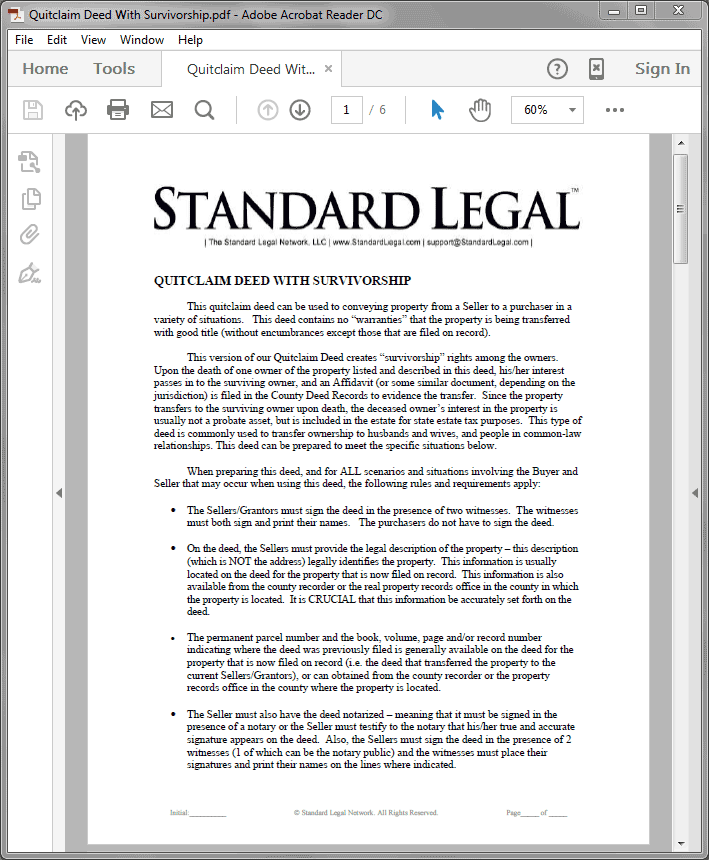Switch to the Tools tab
Screen dimensions: 709x860
click(114, 69)
